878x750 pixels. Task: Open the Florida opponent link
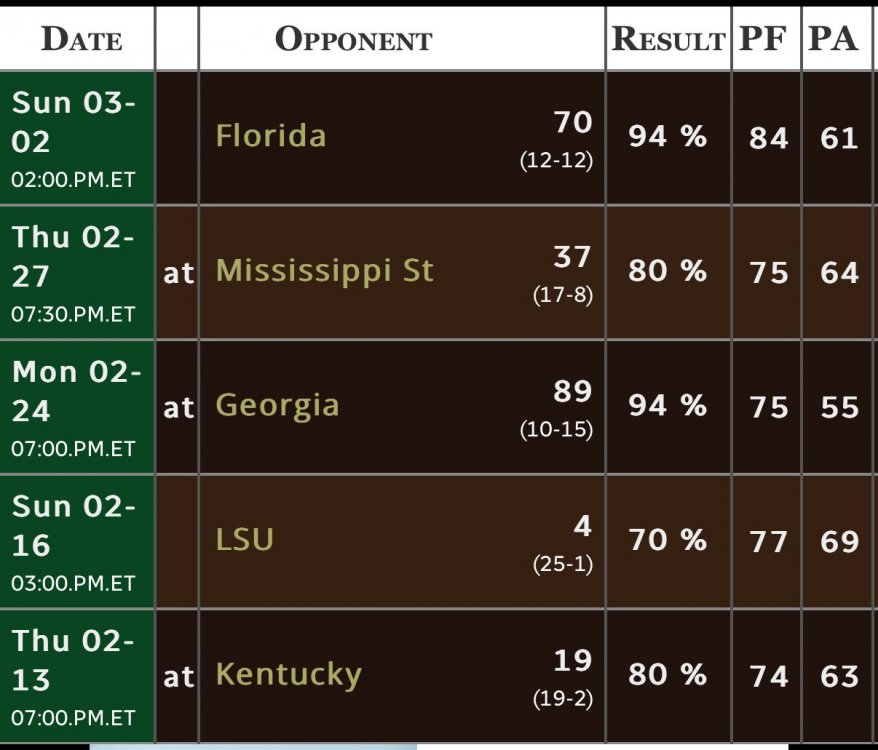[x=271, y=136]
